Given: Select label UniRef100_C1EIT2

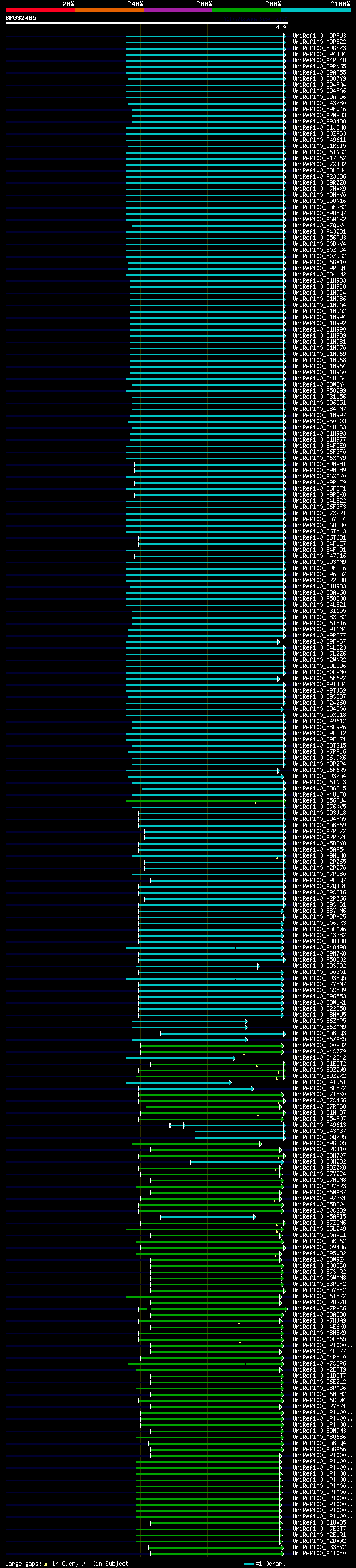Looking at the screenshot, I should [319, 1064].
